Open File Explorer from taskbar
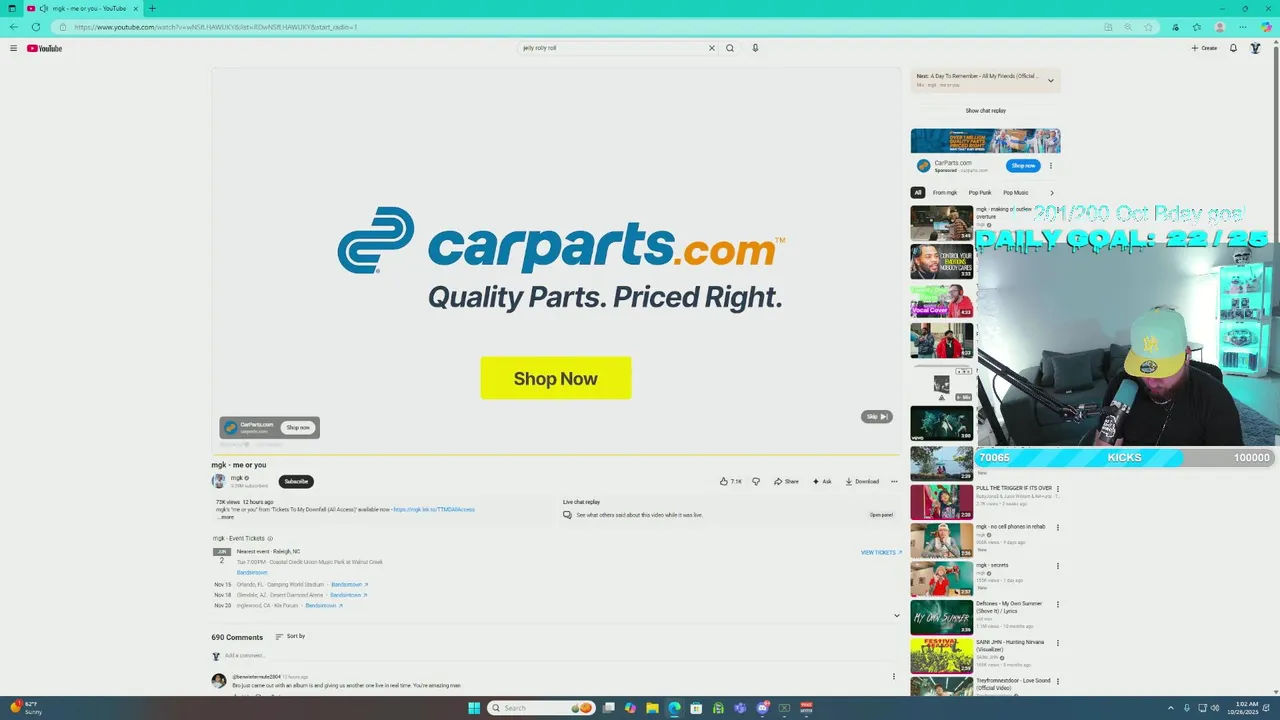Image resolution: width=1280 pixels, height=720 pixels. pos(652,708)
